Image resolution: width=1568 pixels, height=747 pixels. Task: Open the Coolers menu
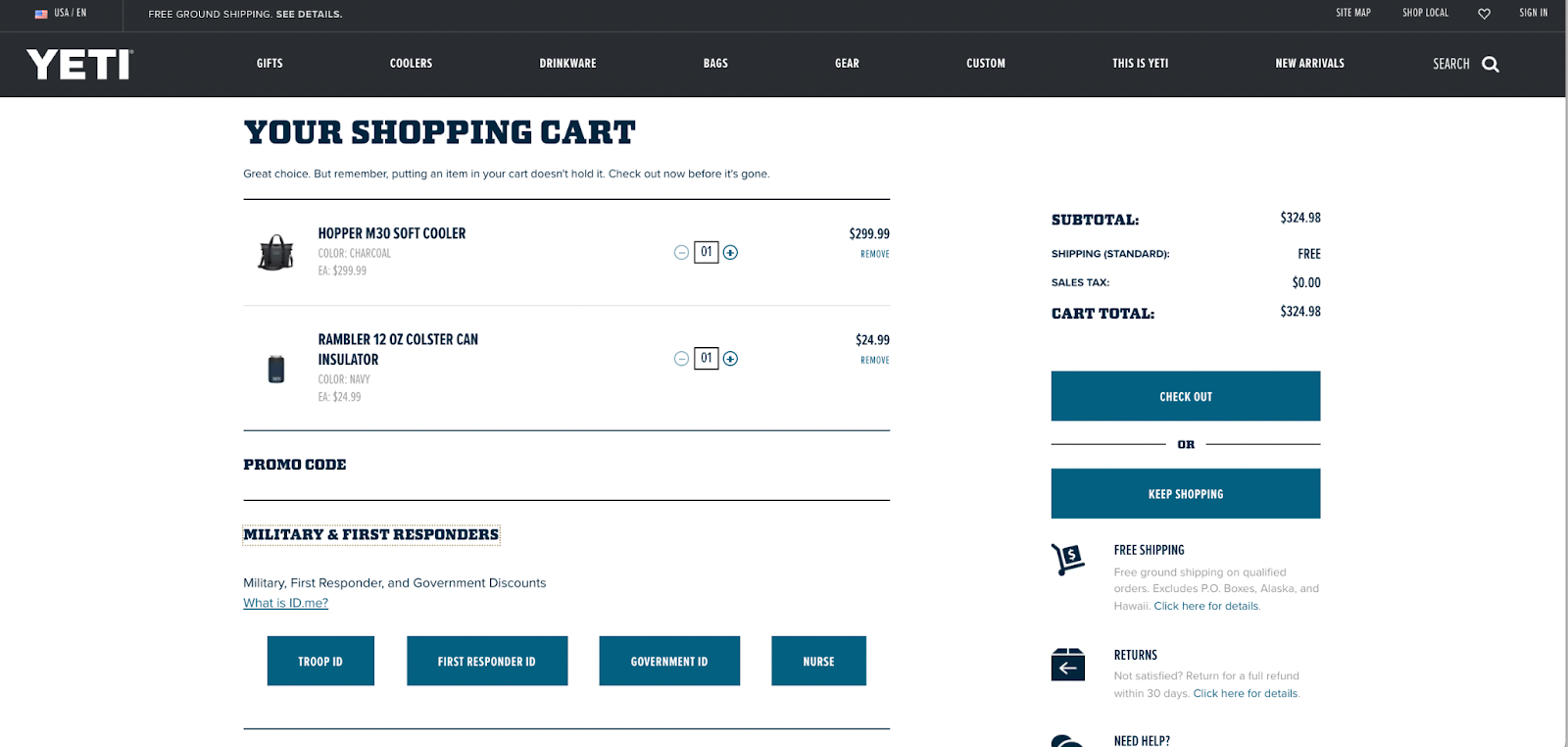click(411, 64)
